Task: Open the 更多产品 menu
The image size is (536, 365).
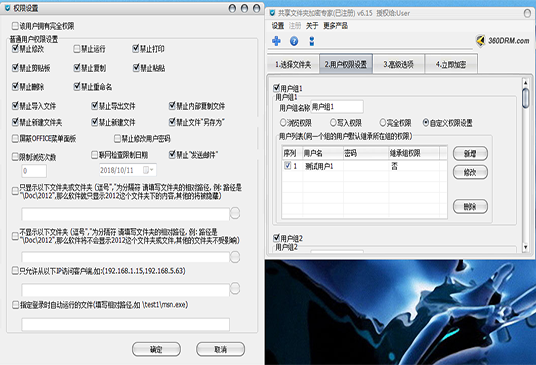Action: [x=335, y=26]
